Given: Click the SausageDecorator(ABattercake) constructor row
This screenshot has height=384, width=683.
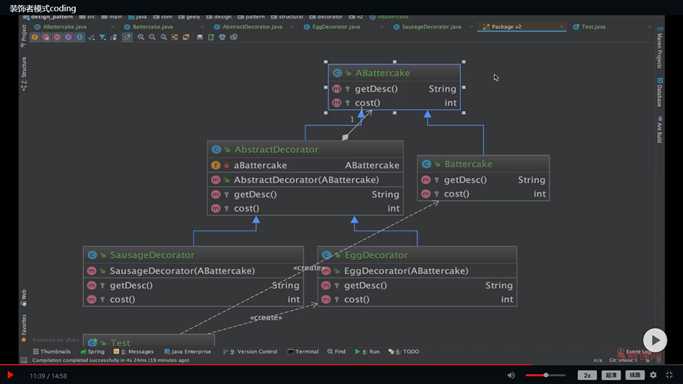Looking at the screenshot, I should (193, 271).
